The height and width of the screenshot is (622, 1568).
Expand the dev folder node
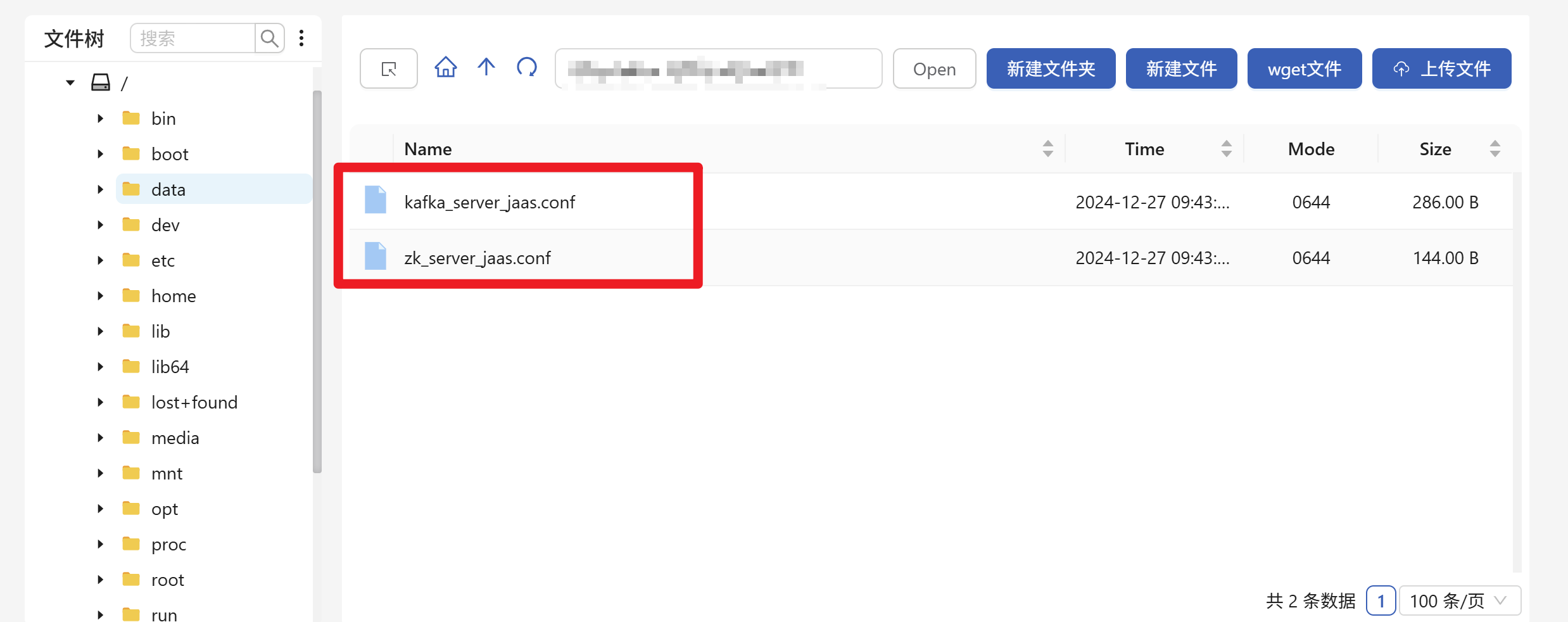point(100,225)
